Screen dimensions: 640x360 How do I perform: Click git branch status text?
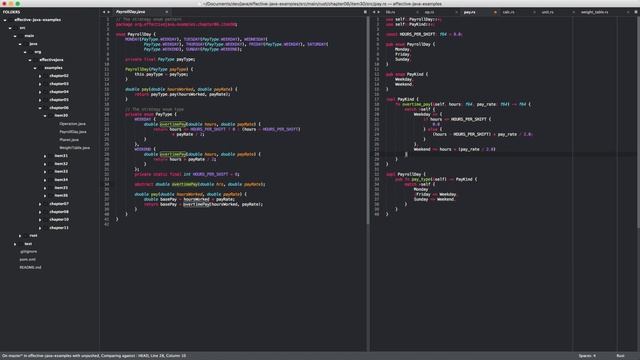pos(94,356)
